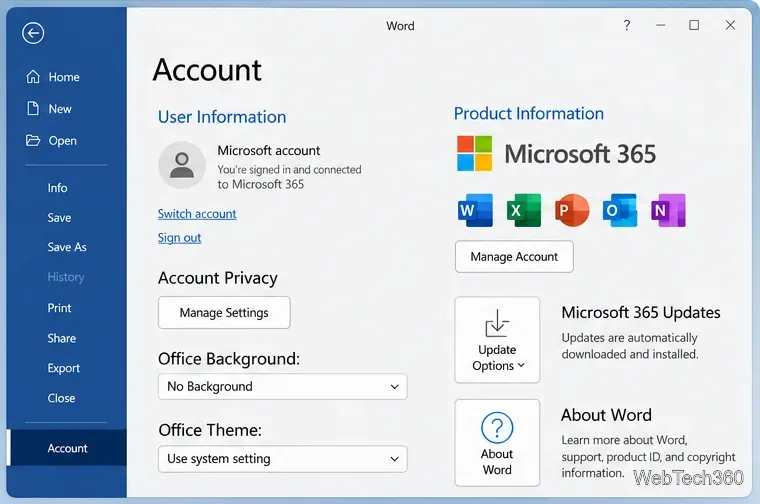
Task: Click the PowerPoint app icon
Action: pyautogui.click(x=572, y=210)
